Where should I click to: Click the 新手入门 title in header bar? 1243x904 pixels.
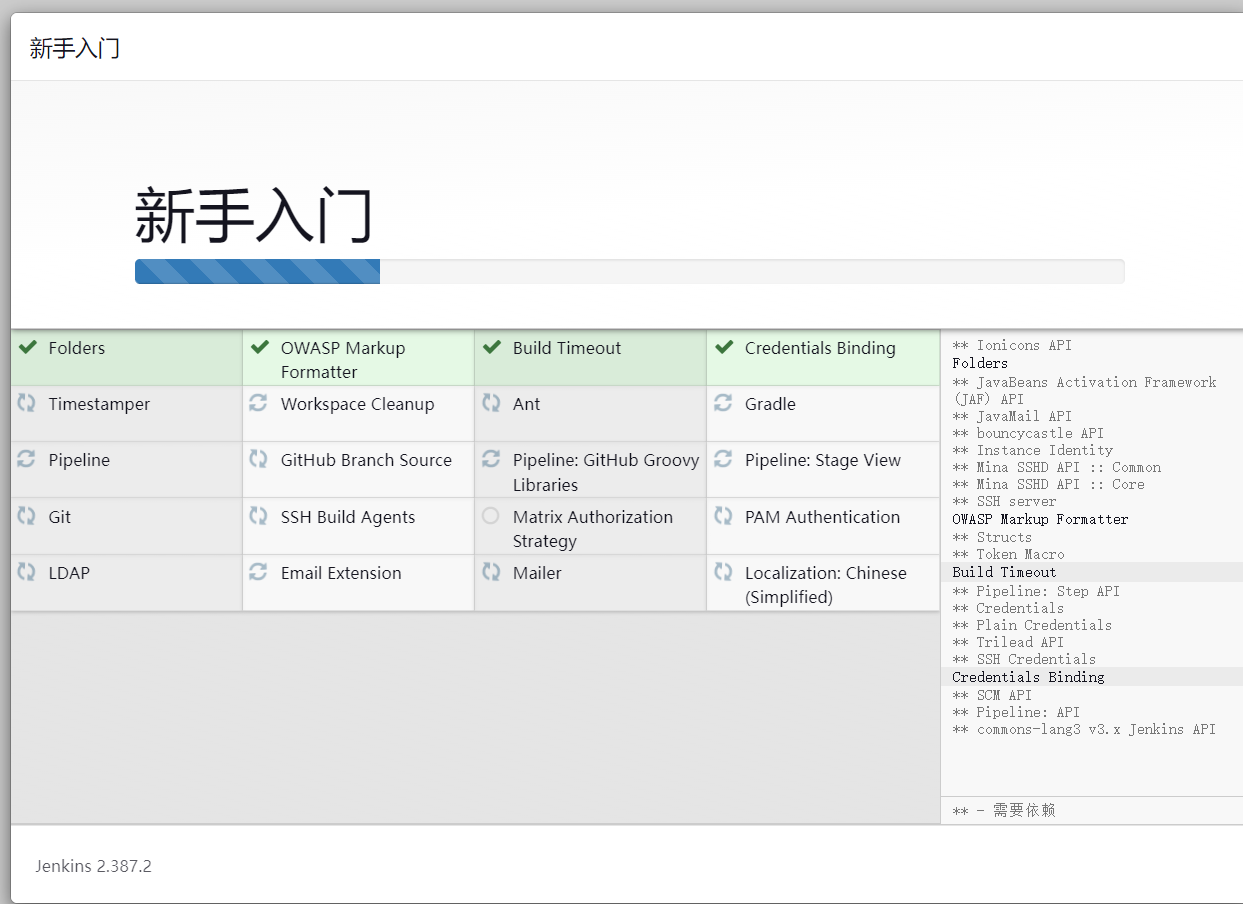[x=75, y=48]
